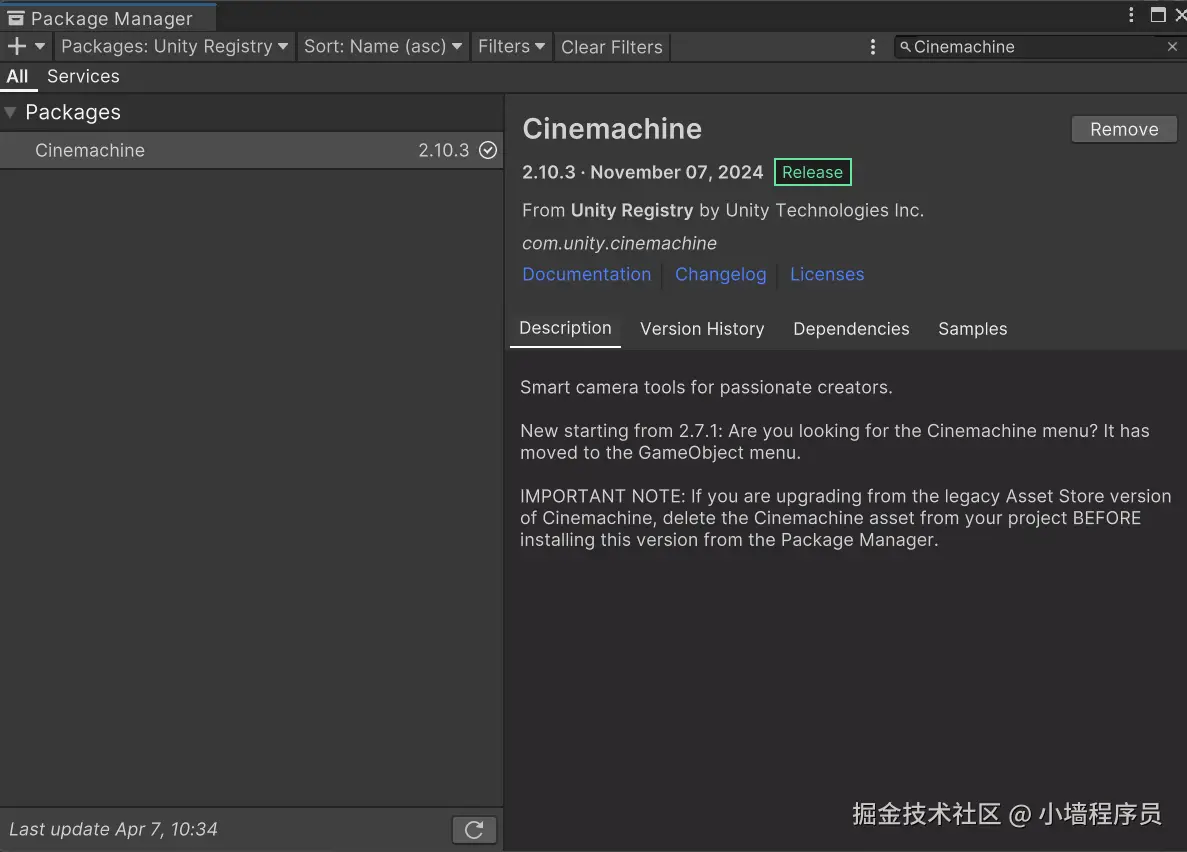
Task: Switch to the Samples tab
Action: [x=973, y=329]
